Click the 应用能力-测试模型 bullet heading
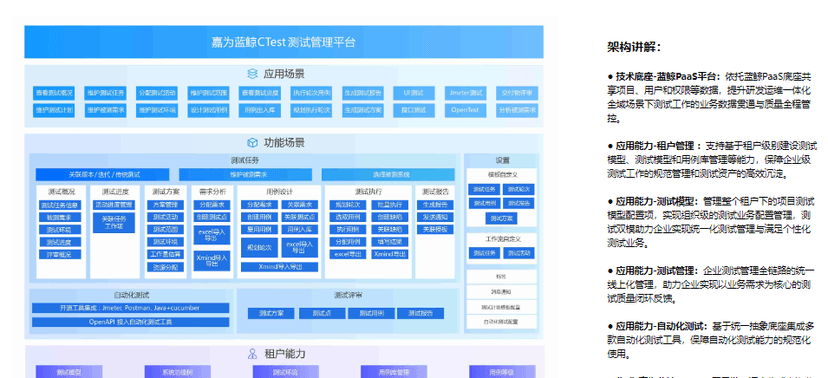Viewport: 828px width, 378px height. [656, 202]
